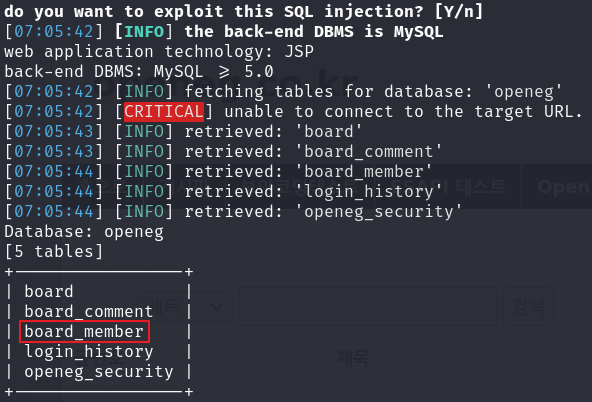
Task: Click the retrieved: 'login_history' log line
Action: (223, 191)
